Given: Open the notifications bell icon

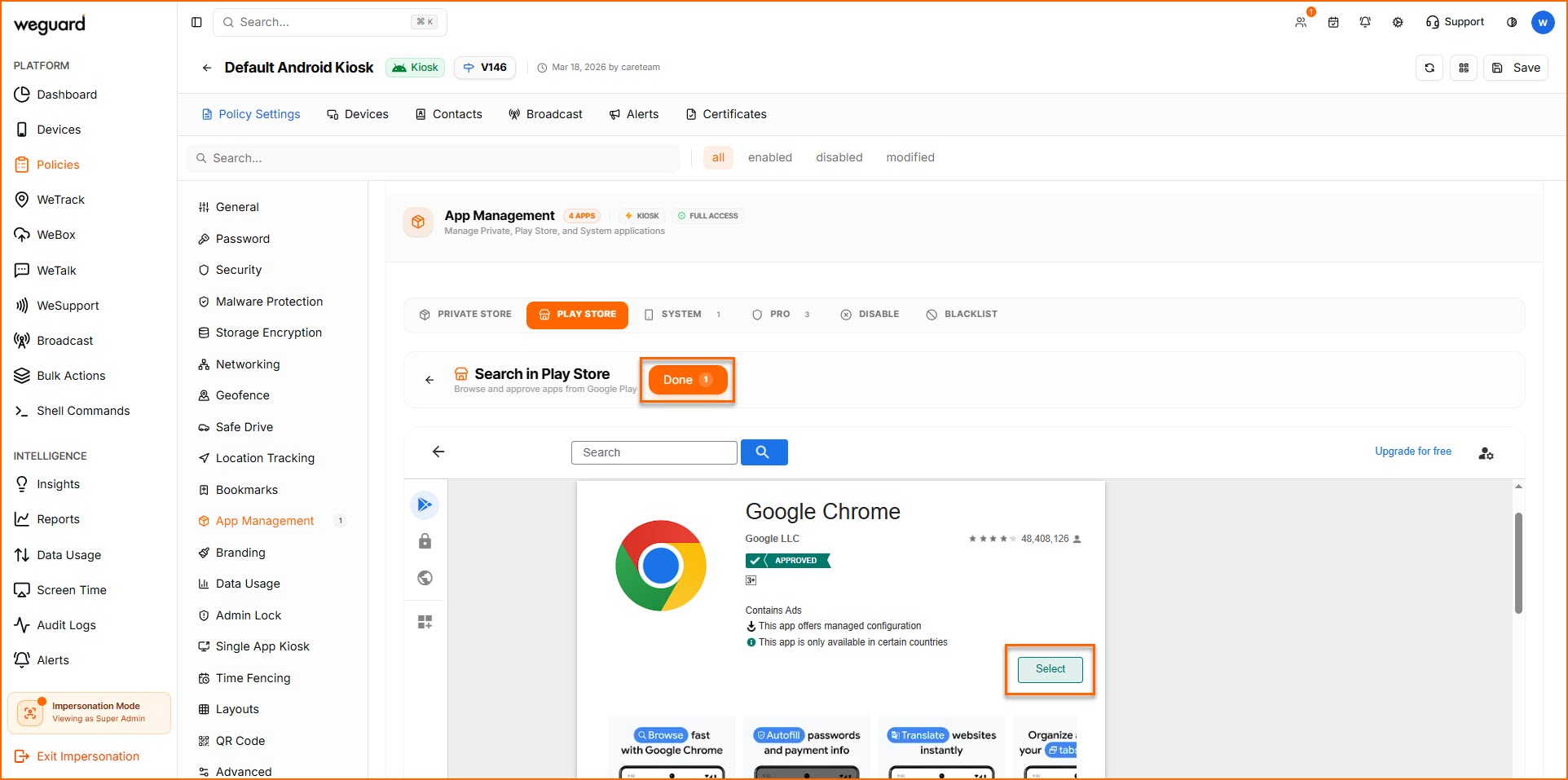Looking at the screenshot, I should point(1365,22).
